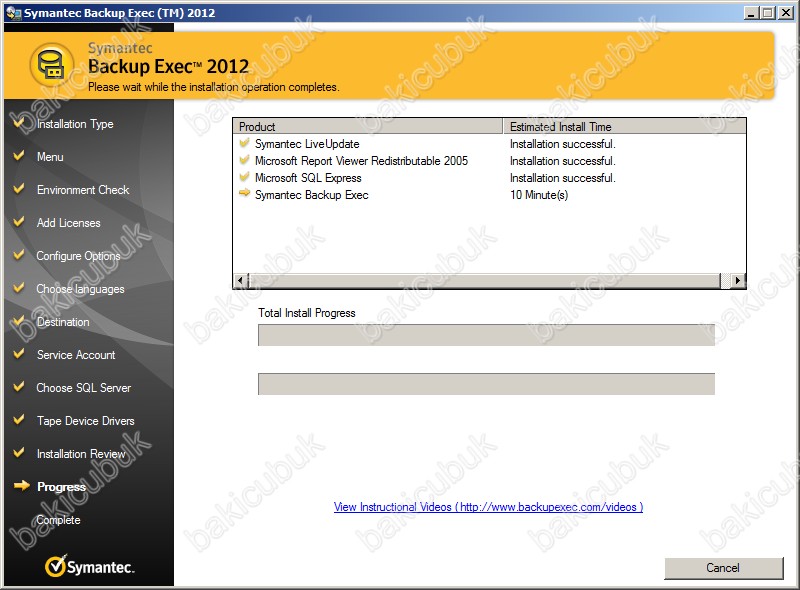The width and height of the screenshot is (800, 590).
Task: Select the Environment Check step
Action: coord(83,190)
